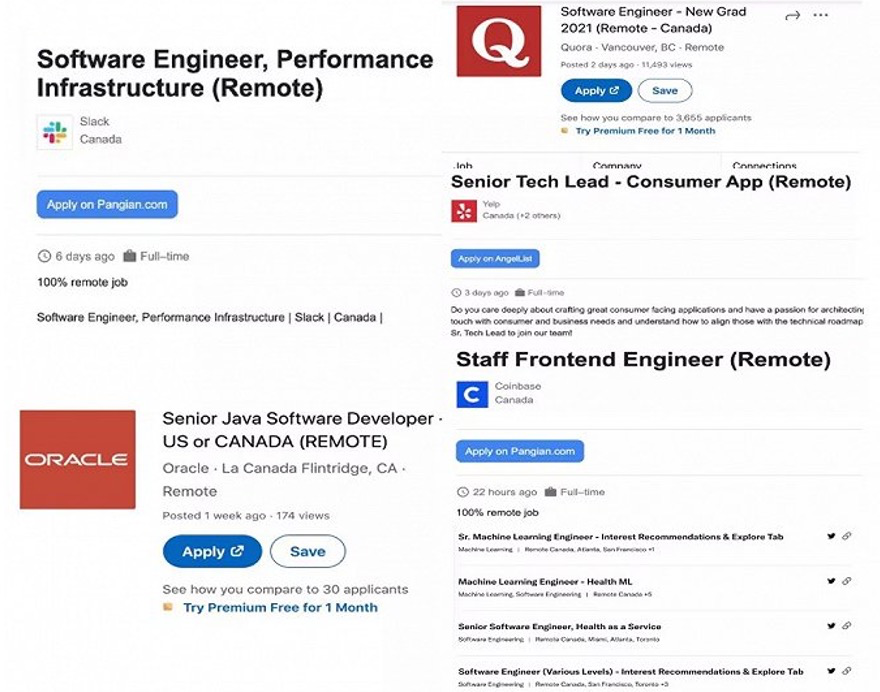Copy link for Software Engineer (Various Levels) job
This screenshot has height=692, width=880.
click(847, 671)
